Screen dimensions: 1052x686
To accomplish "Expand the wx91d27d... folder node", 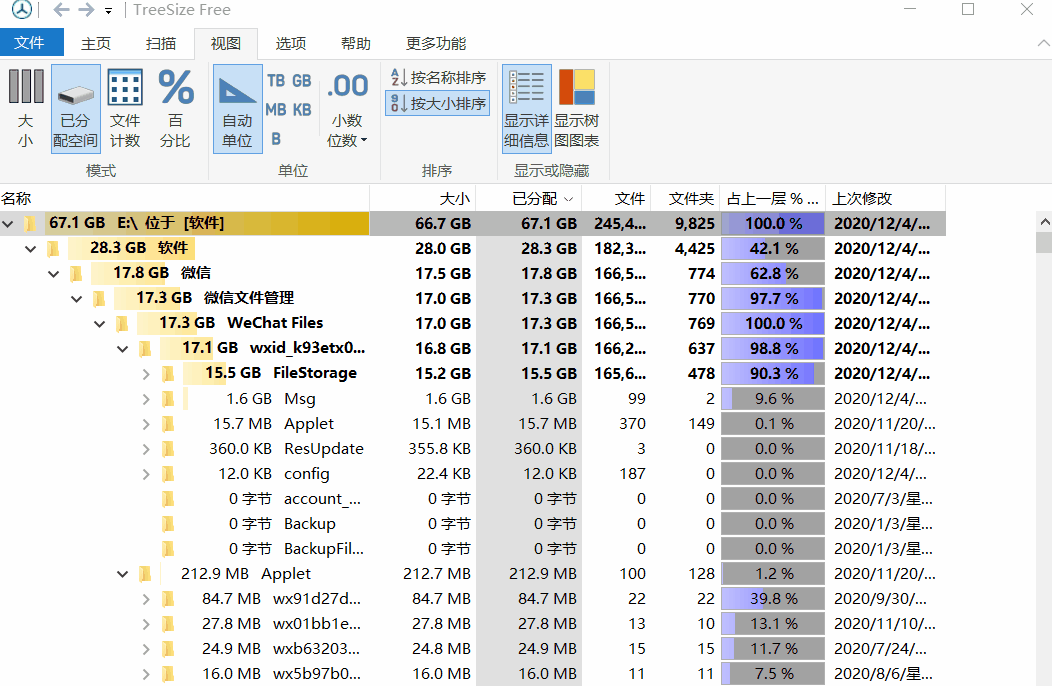I will (146, 599).
